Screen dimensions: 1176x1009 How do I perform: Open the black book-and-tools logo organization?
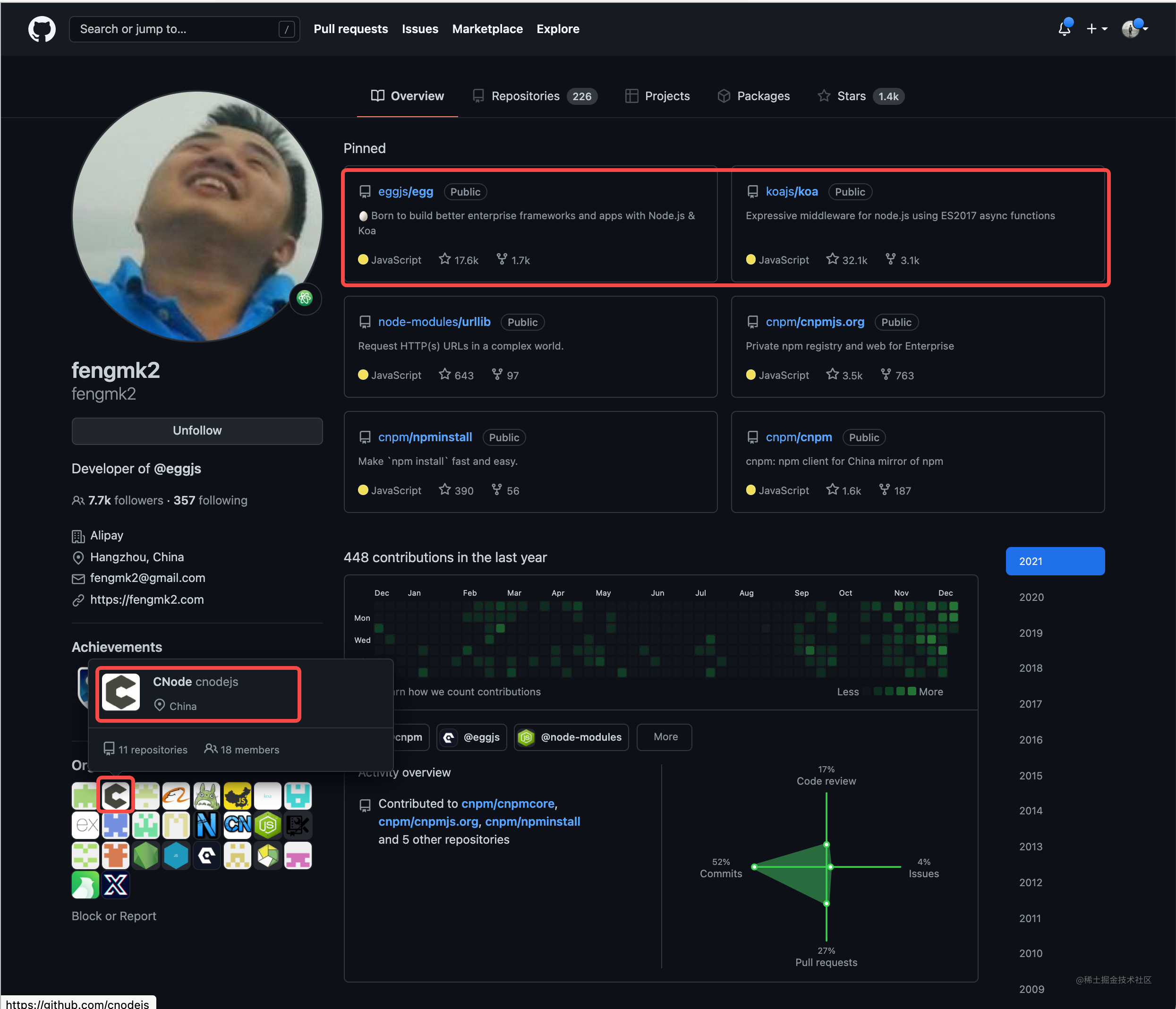(298, 826)
